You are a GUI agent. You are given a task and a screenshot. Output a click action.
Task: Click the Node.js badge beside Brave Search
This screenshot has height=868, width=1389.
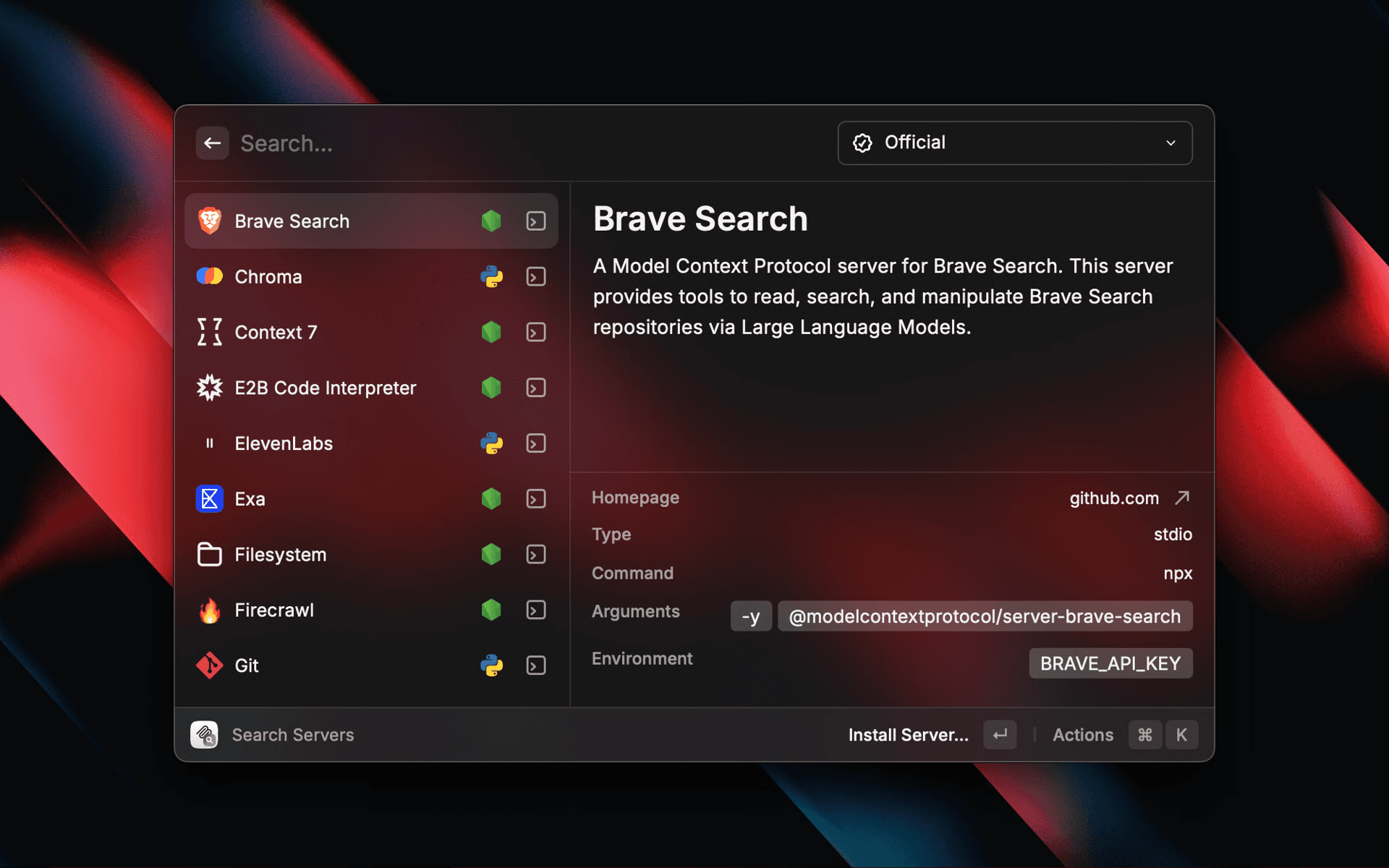point(491,221)
